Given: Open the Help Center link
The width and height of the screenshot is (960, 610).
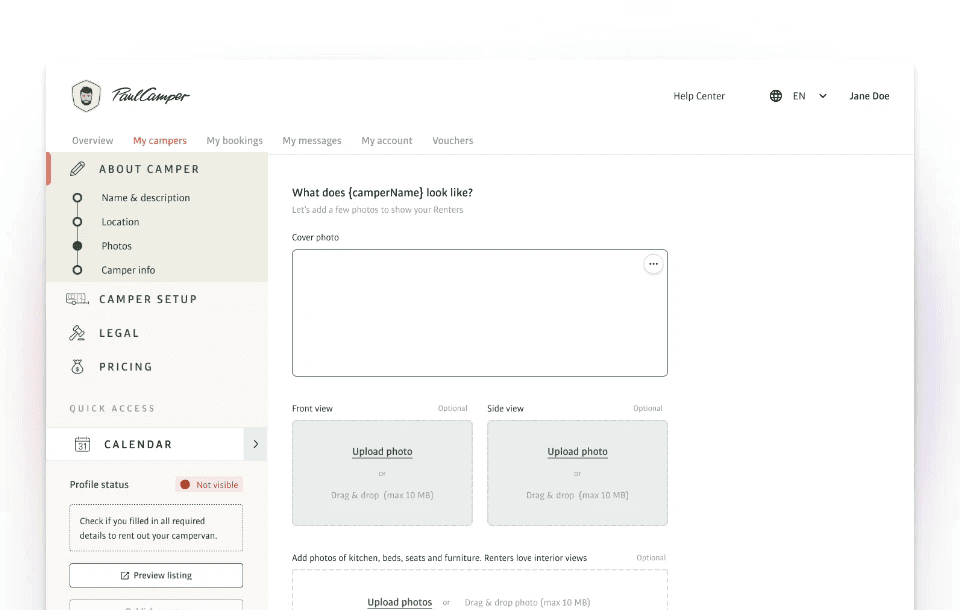Looking at the screenshot, I should pos(699,96).
